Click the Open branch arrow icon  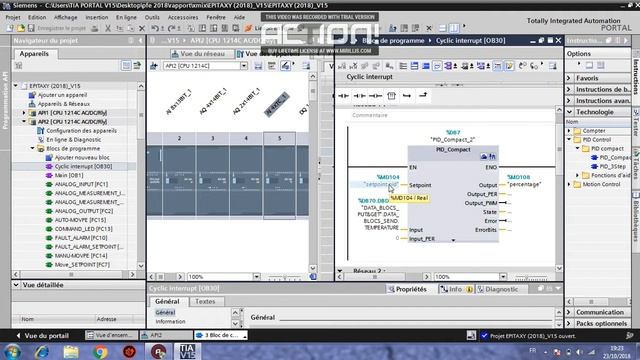(407, 96)
